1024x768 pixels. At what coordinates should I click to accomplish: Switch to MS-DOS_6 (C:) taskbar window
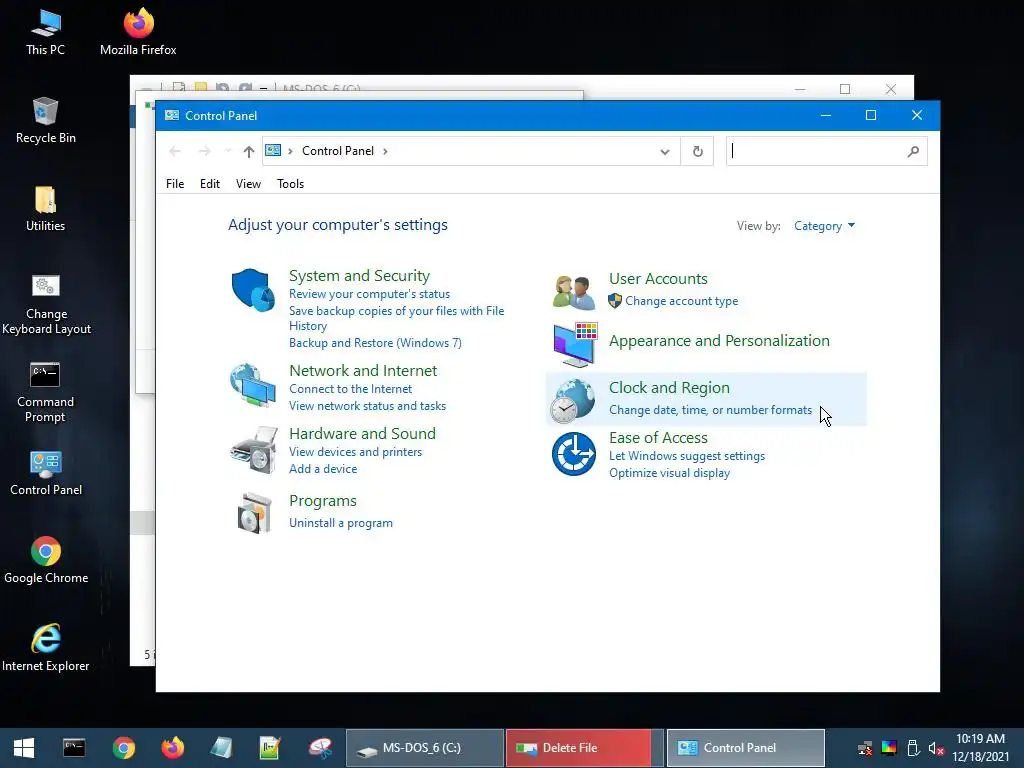(x=425, y=748)
